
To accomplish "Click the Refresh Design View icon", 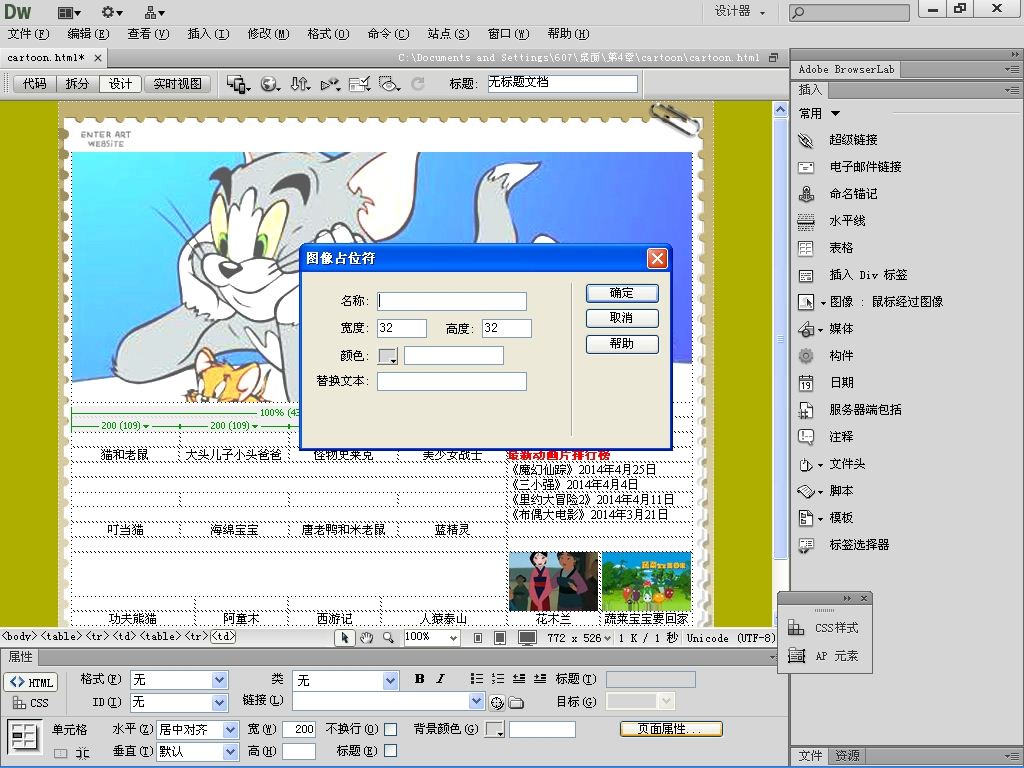I will [418, 84].
